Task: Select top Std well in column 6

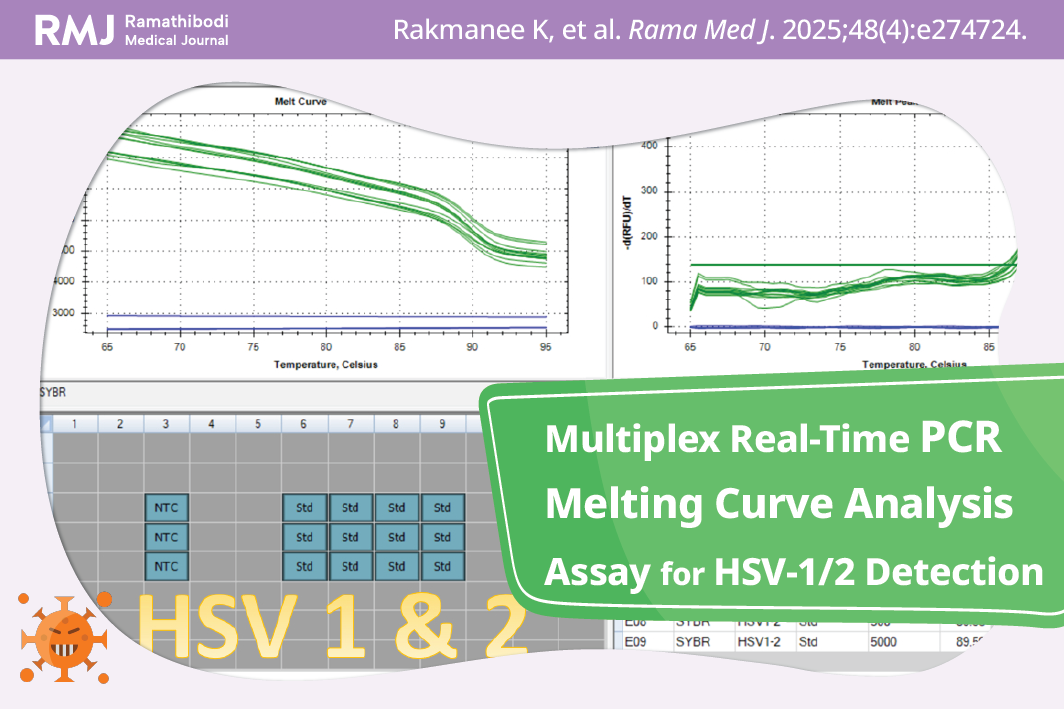Action: [x=304, y=508]
